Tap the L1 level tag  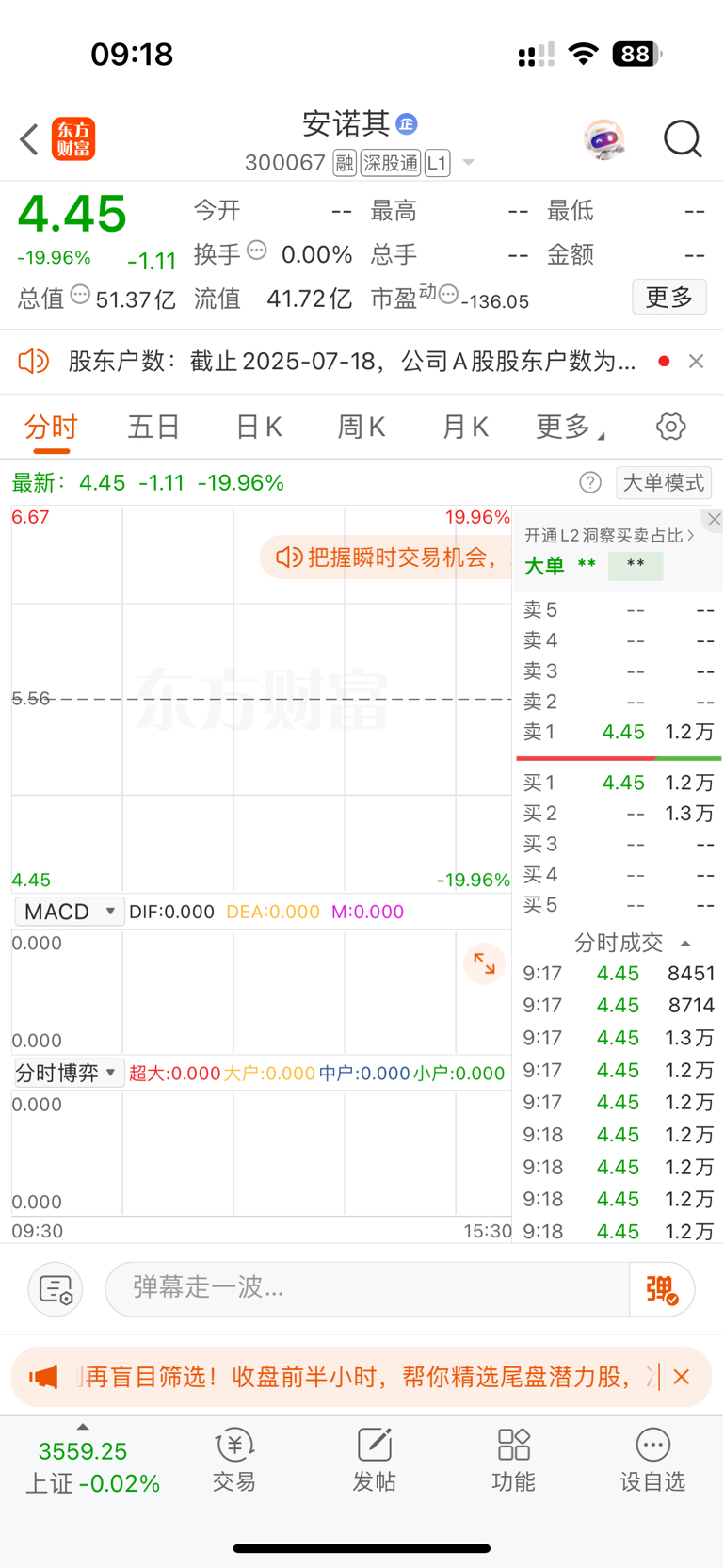coord(437,163)
